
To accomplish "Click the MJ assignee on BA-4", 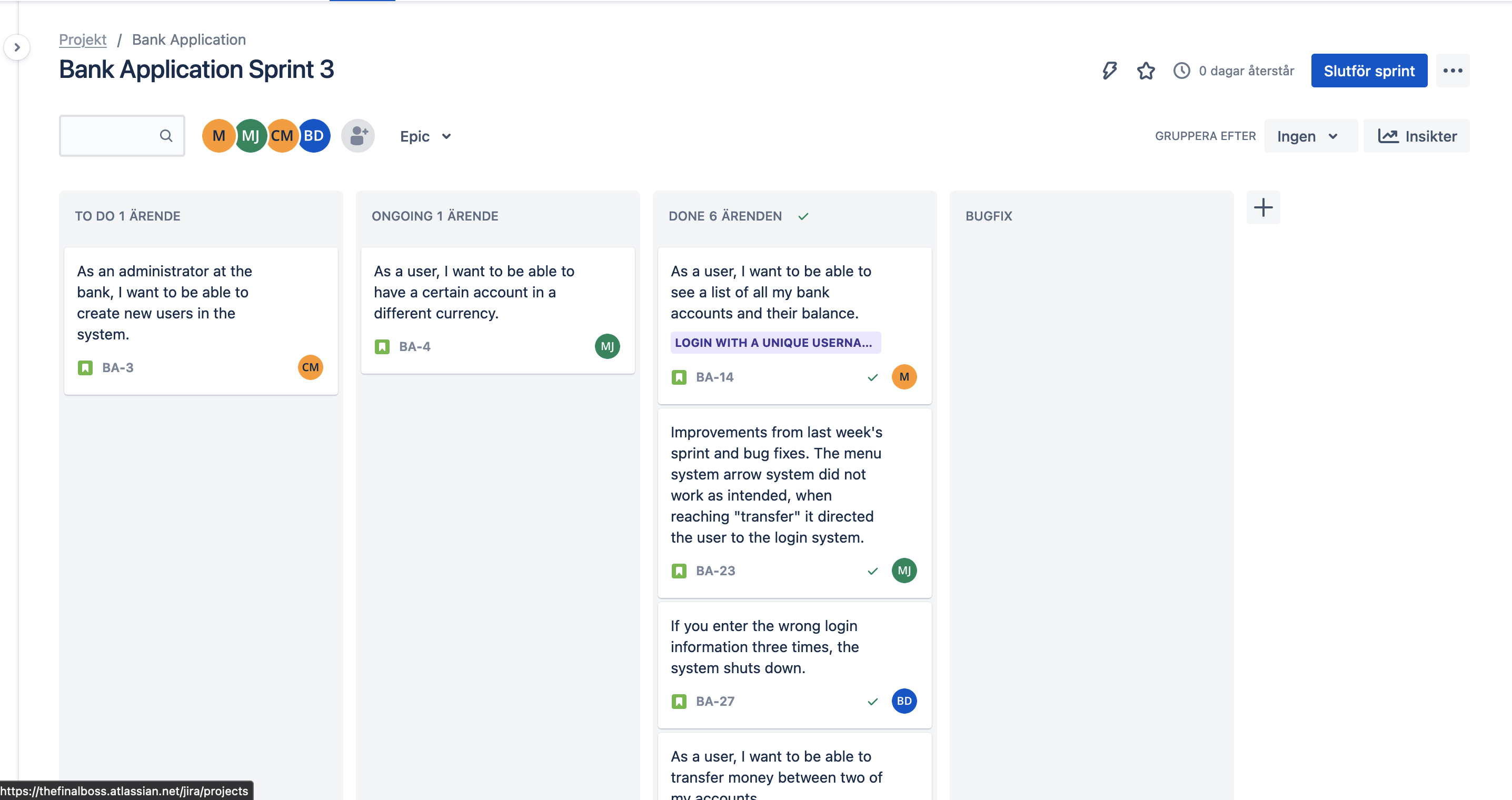I will coord(608,346).
